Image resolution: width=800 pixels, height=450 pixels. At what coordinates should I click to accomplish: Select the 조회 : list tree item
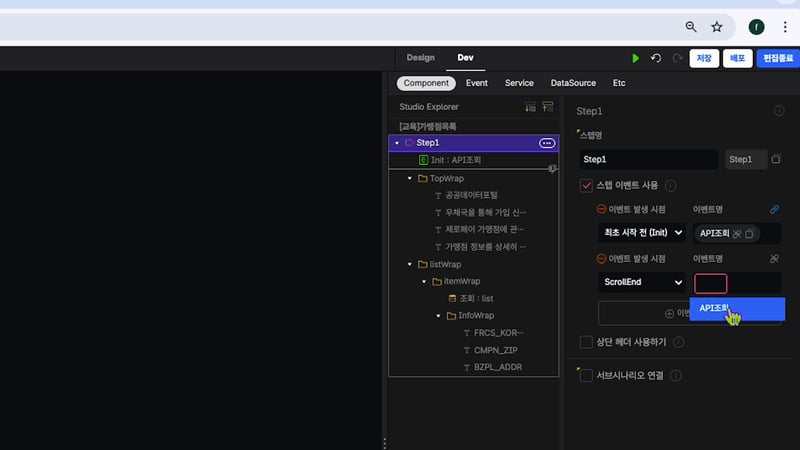[x=476, y=298]
